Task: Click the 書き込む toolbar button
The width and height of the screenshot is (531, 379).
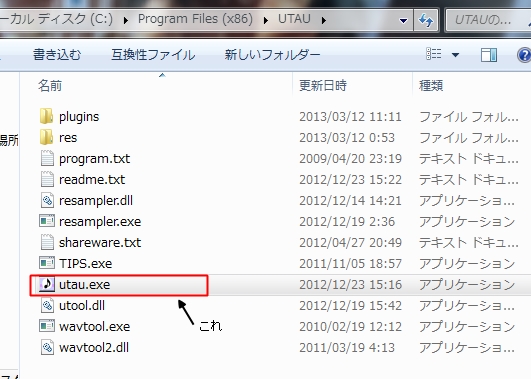Action: (57, 55)
